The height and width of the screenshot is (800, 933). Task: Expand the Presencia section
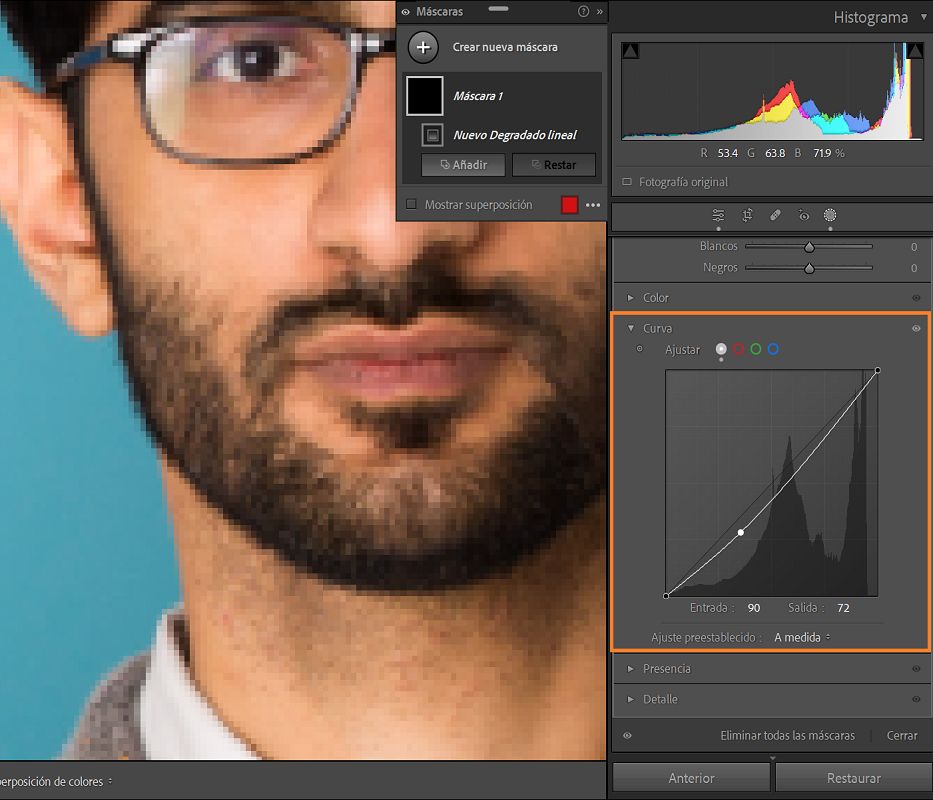click(631, 669)
